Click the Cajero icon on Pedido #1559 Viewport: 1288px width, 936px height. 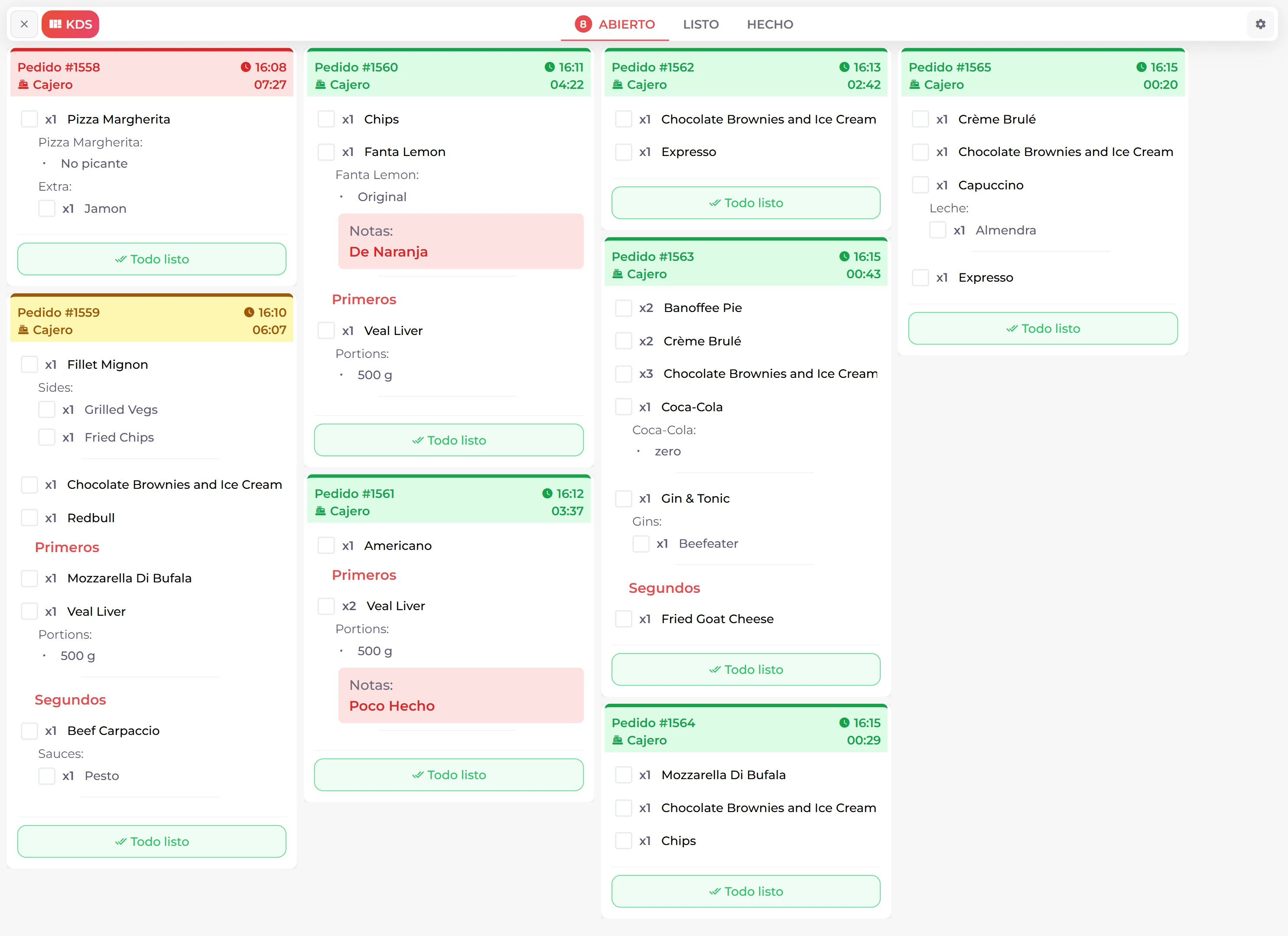click(23, 329)
